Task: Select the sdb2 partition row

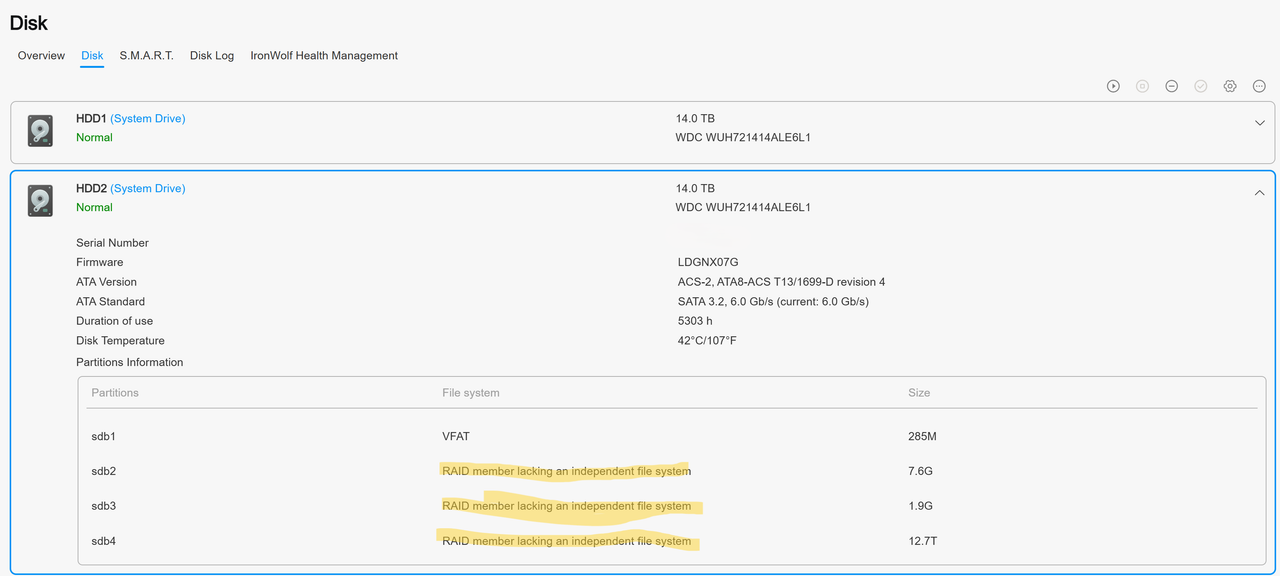Action: tap(671, 471)
